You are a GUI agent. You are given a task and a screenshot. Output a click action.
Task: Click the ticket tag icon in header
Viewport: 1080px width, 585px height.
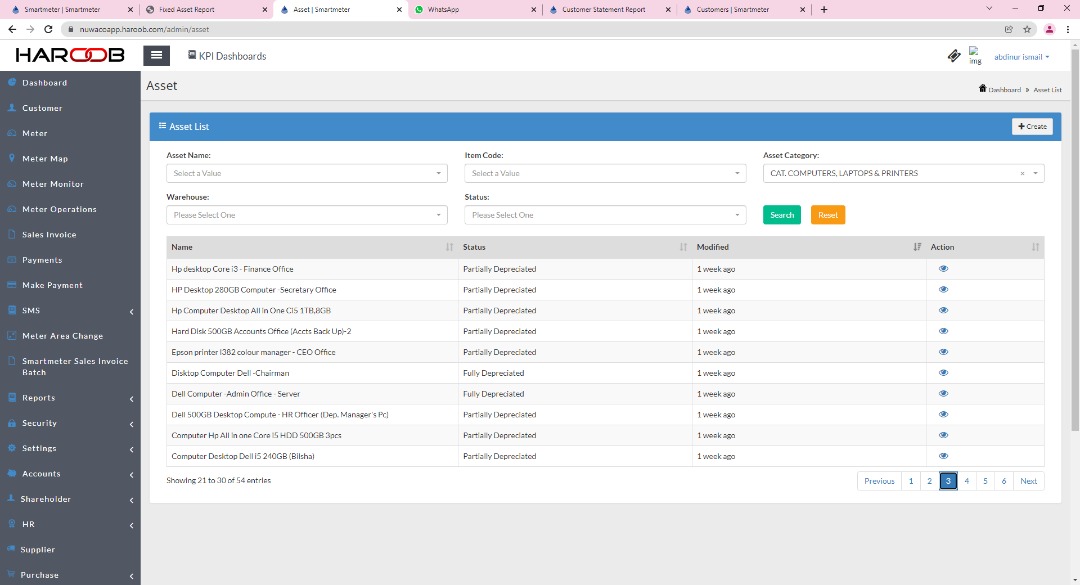954,56
